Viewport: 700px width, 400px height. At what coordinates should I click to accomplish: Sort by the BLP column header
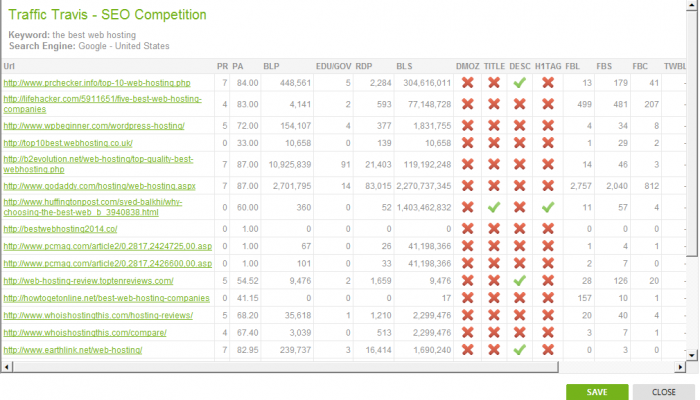click(x=271, y=66)
